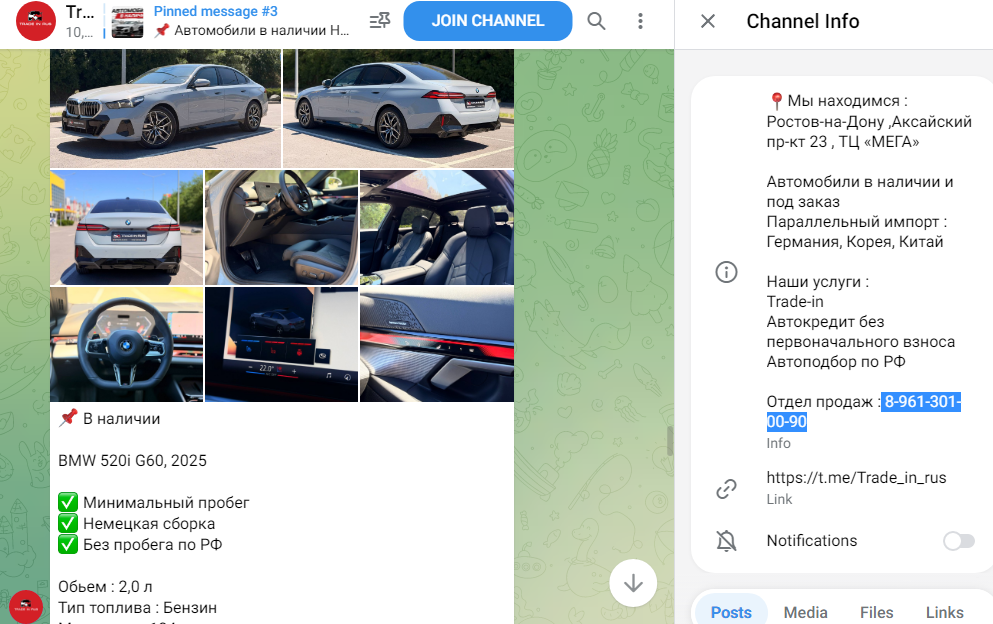The width and height of the screenshot is (993, 624).
Task: Open the infotainment screen photo
Action: tap(281, 345)
